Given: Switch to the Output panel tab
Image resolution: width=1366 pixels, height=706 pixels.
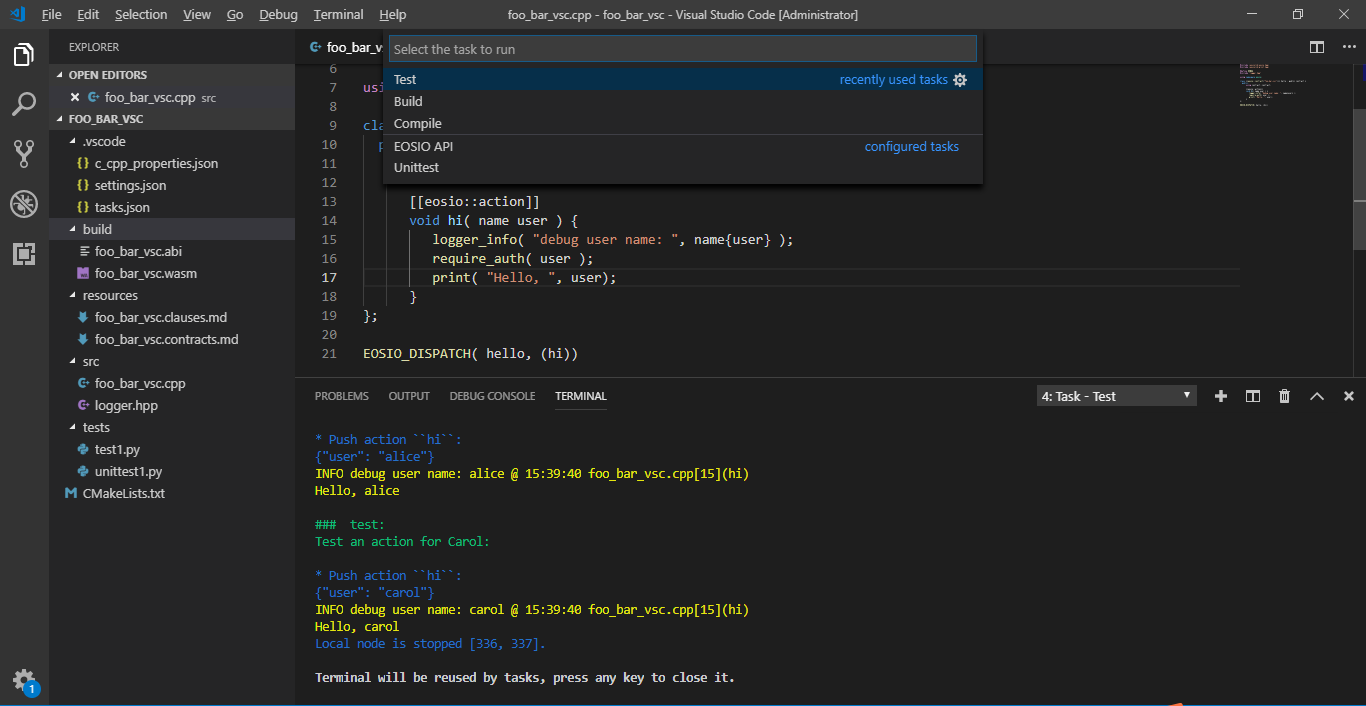Looking at the screenshot, I should [409, 396].
